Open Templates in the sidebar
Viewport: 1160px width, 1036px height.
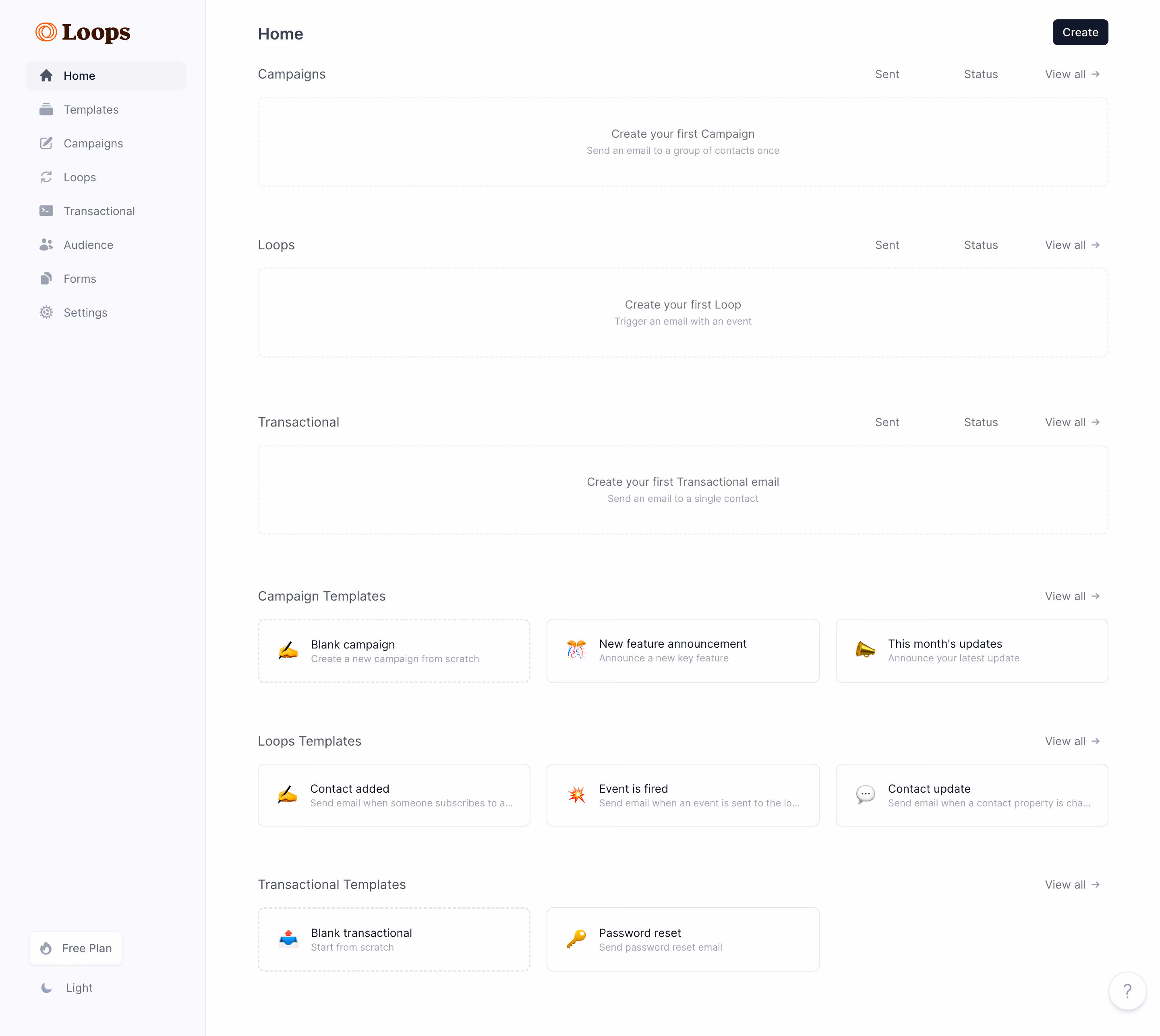tap(106, 109)
